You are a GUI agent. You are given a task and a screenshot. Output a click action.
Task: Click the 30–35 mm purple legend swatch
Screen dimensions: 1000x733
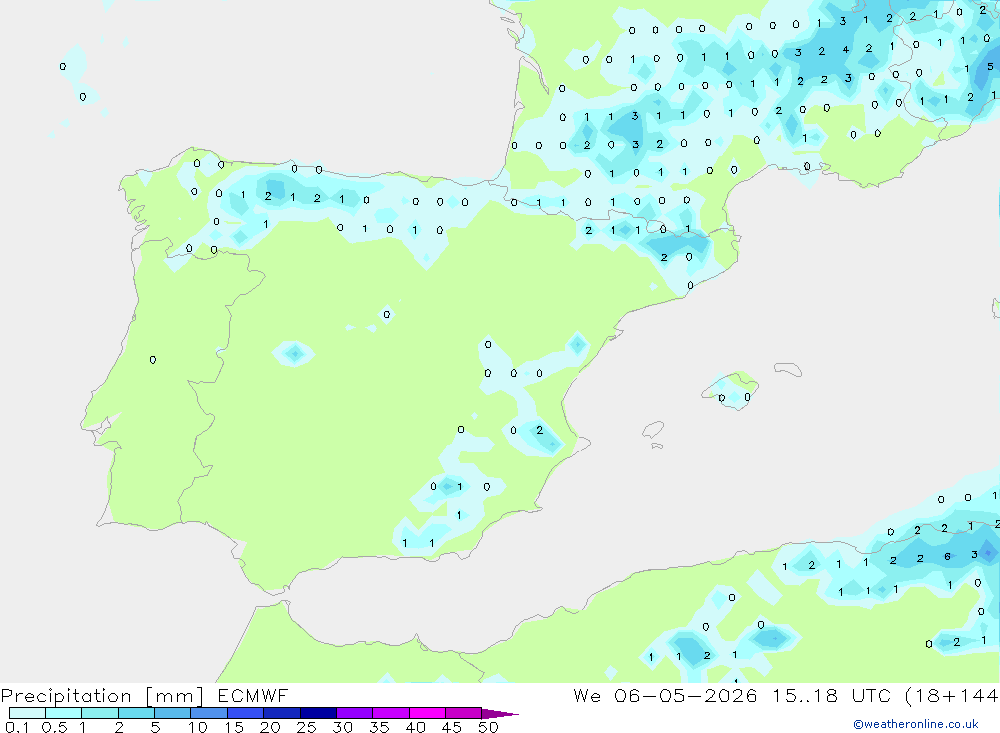(x=355, y=713)
